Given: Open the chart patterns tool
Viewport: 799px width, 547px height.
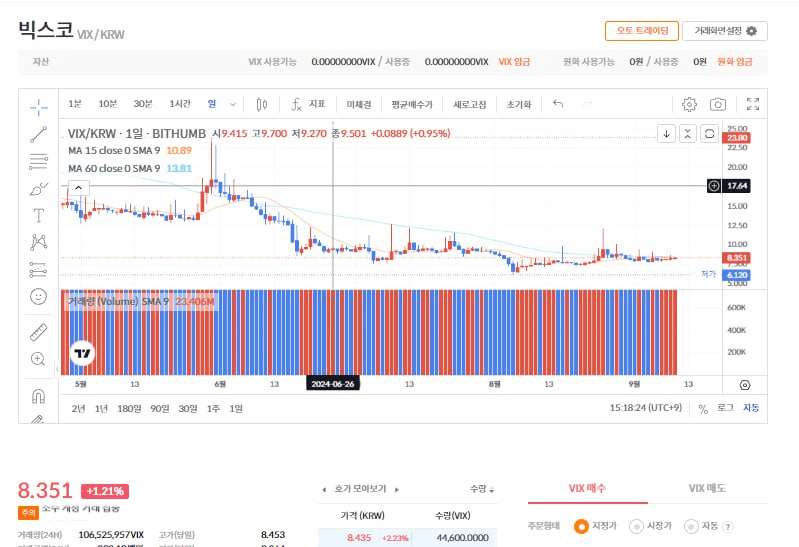Looking at the screenshot, I should tap(39, 242).
